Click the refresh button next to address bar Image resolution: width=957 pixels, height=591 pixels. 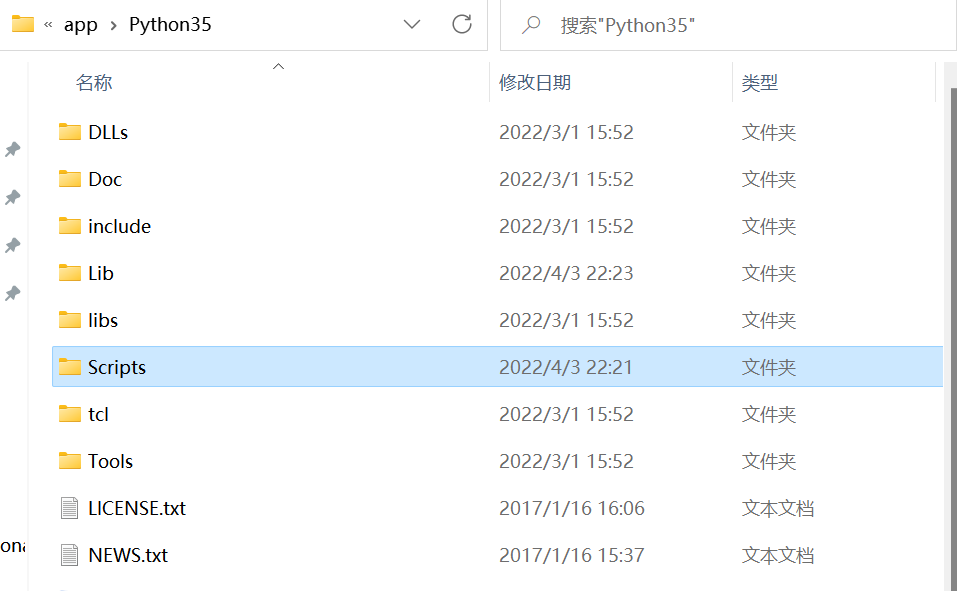461,24
